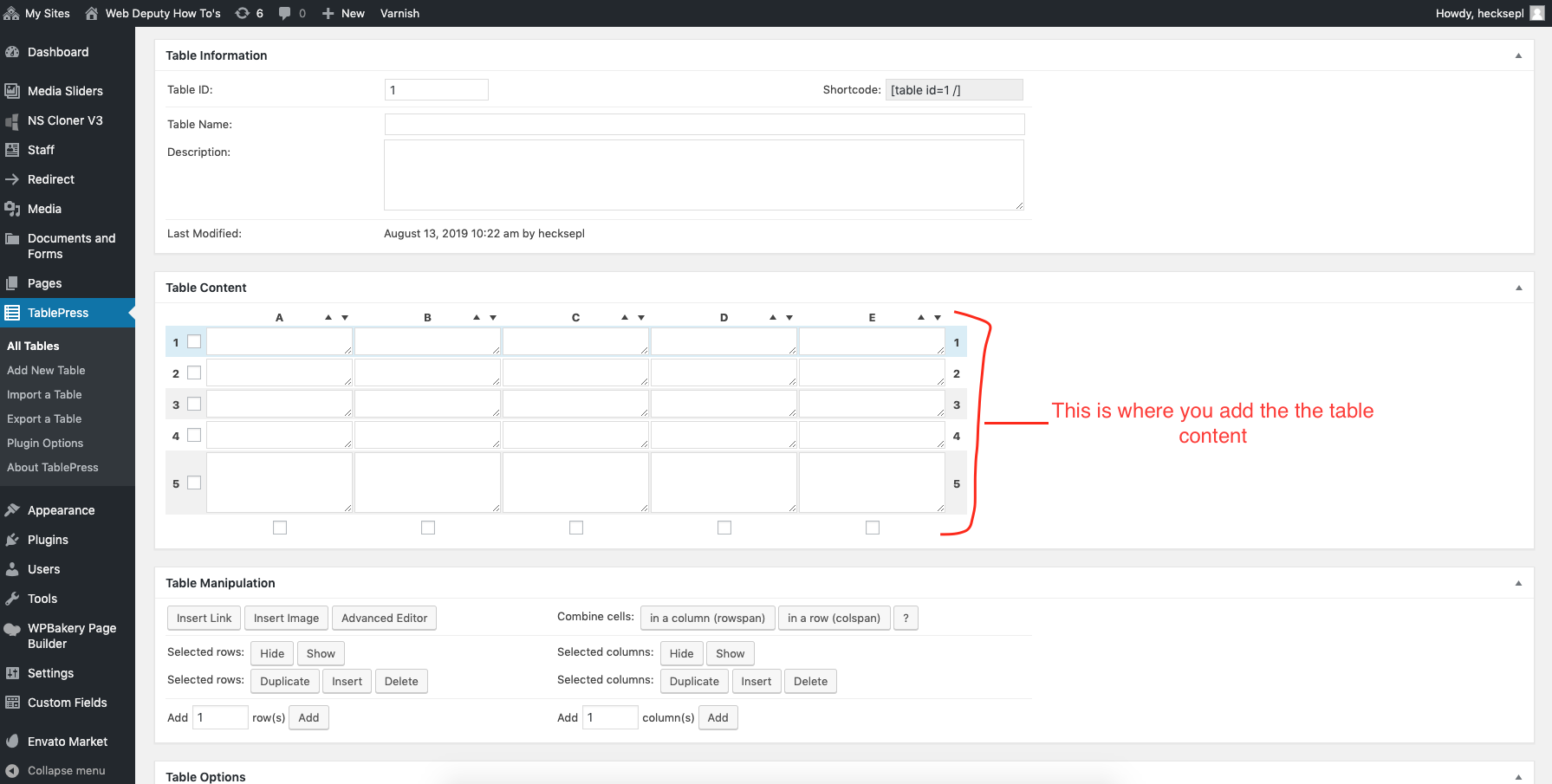Image resolution: width=1552 pixels, height=784 pixels.
Task: Collapse the Table Information panel
Action: [x=1518, y=55]
